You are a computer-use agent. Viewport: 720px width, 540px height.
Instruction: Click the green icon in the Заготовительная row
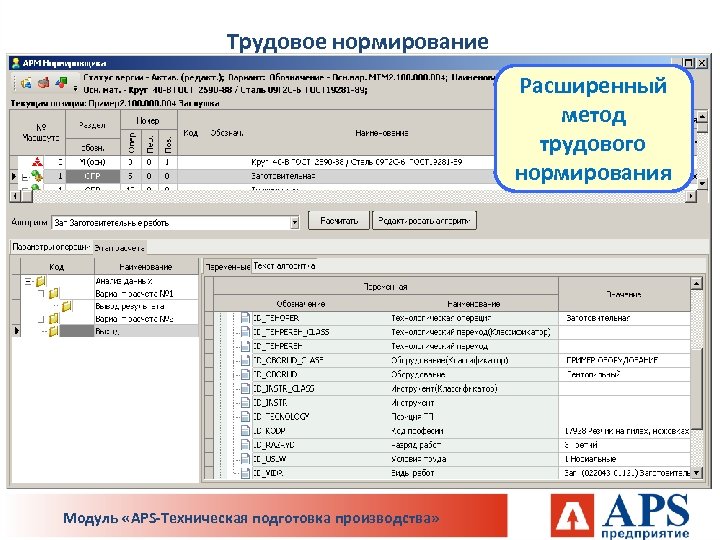pyautogui.click(x=37, y=176)
